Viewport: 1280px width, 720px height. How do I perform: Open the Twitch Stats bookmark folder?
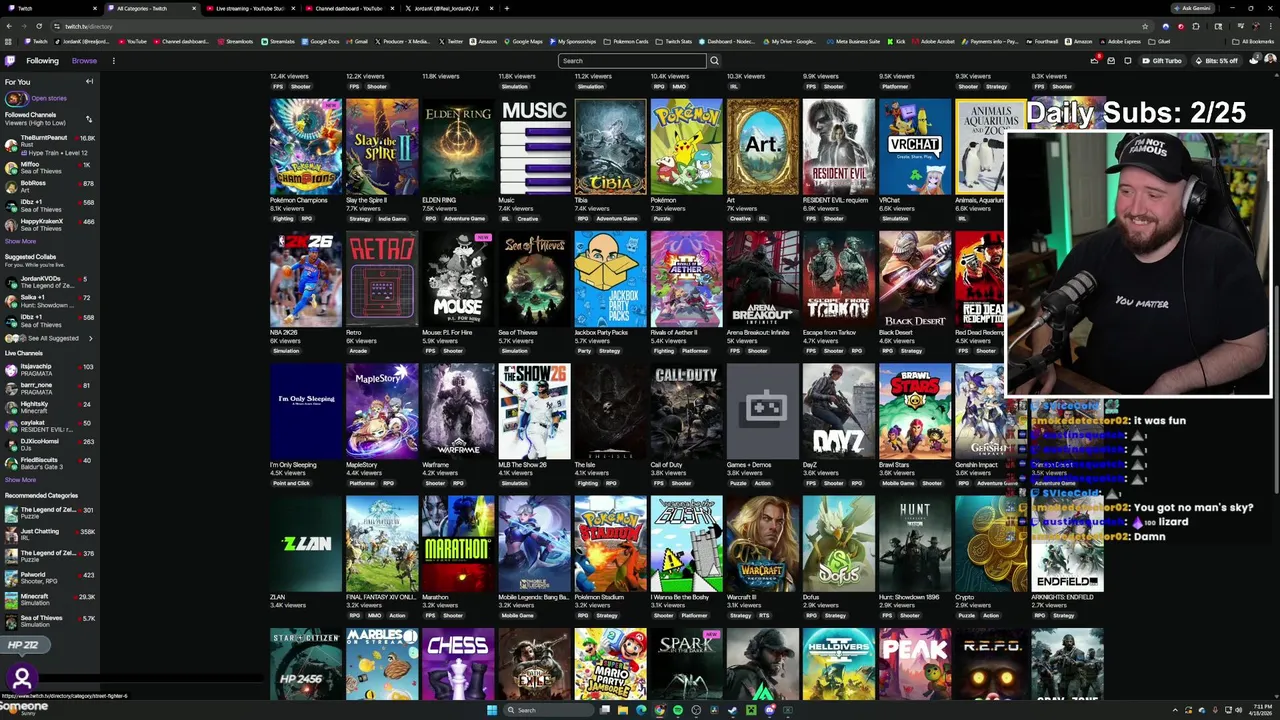click(674, 42)
